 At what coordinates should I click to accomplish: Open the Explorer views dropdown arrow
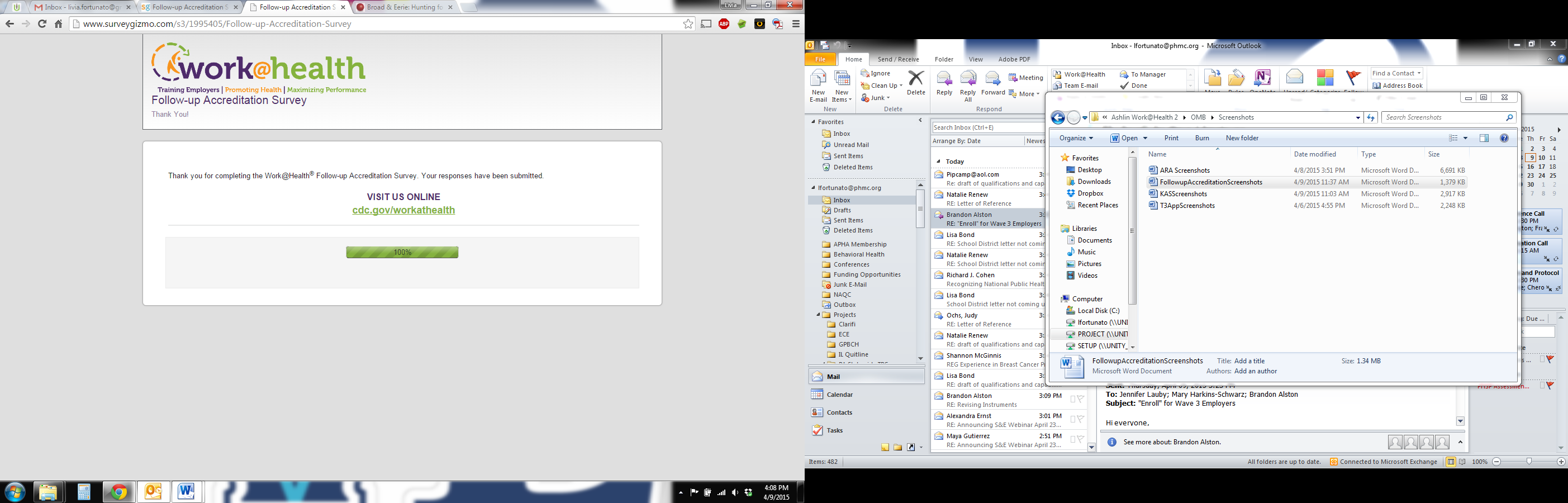coord(1465,138)
